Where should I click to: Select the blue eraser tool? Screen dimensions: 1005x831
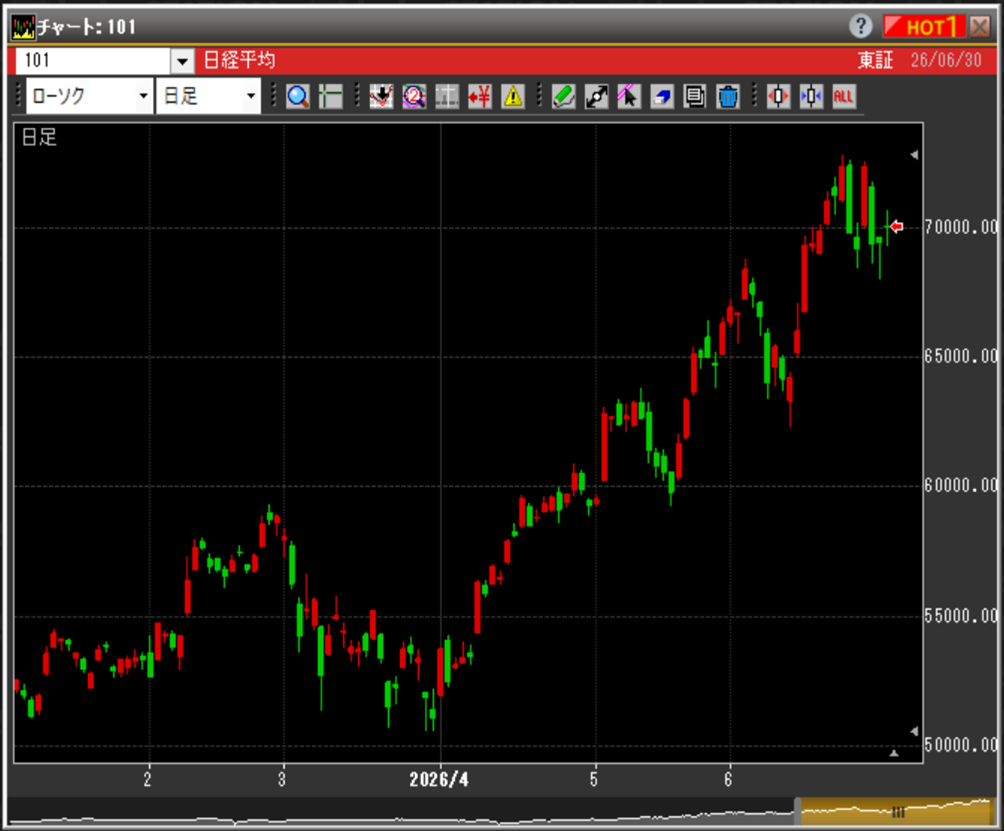point(661,97)
